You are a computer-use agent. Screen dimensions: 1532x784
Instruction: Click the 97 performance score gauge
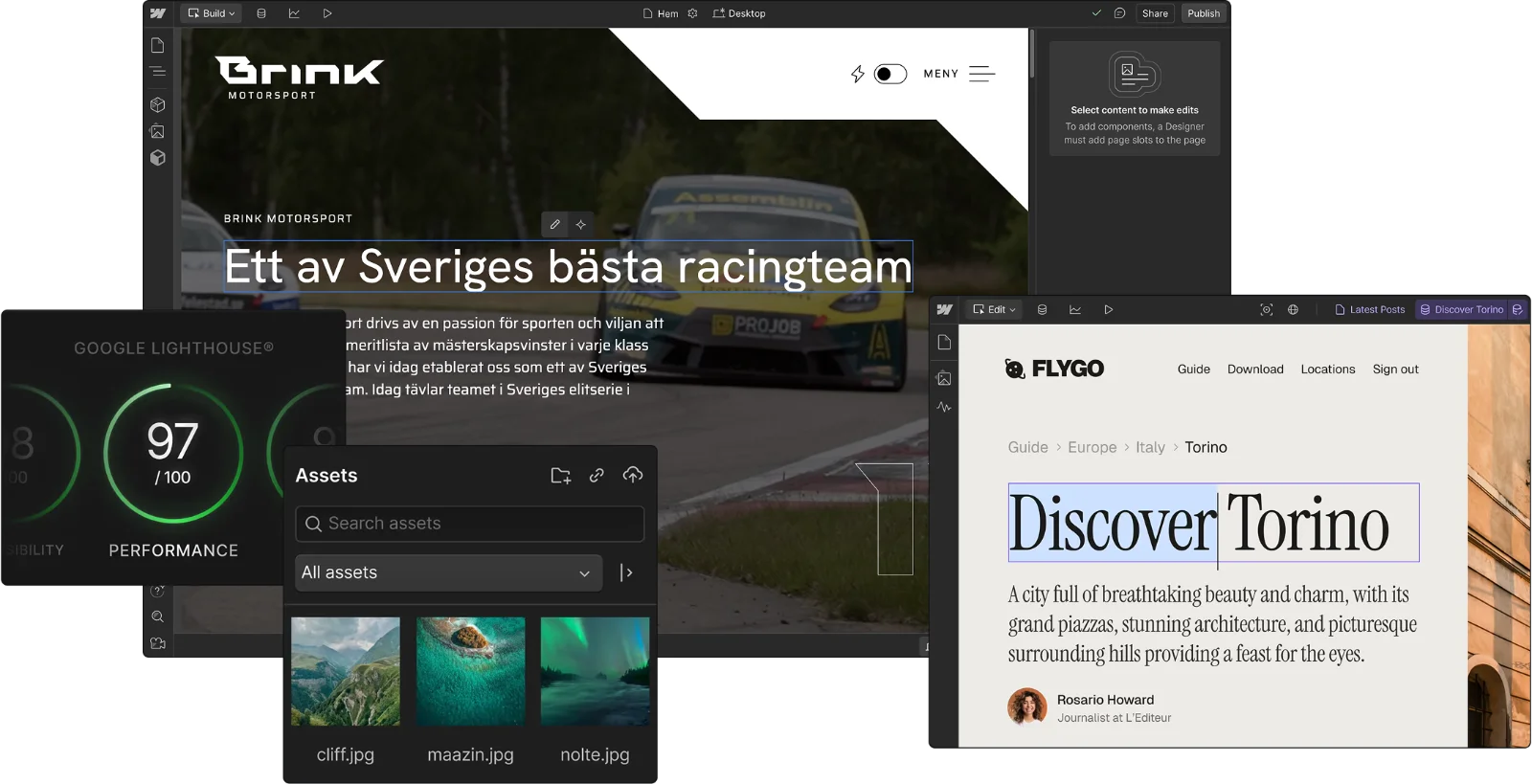click(x=173, y=453)
